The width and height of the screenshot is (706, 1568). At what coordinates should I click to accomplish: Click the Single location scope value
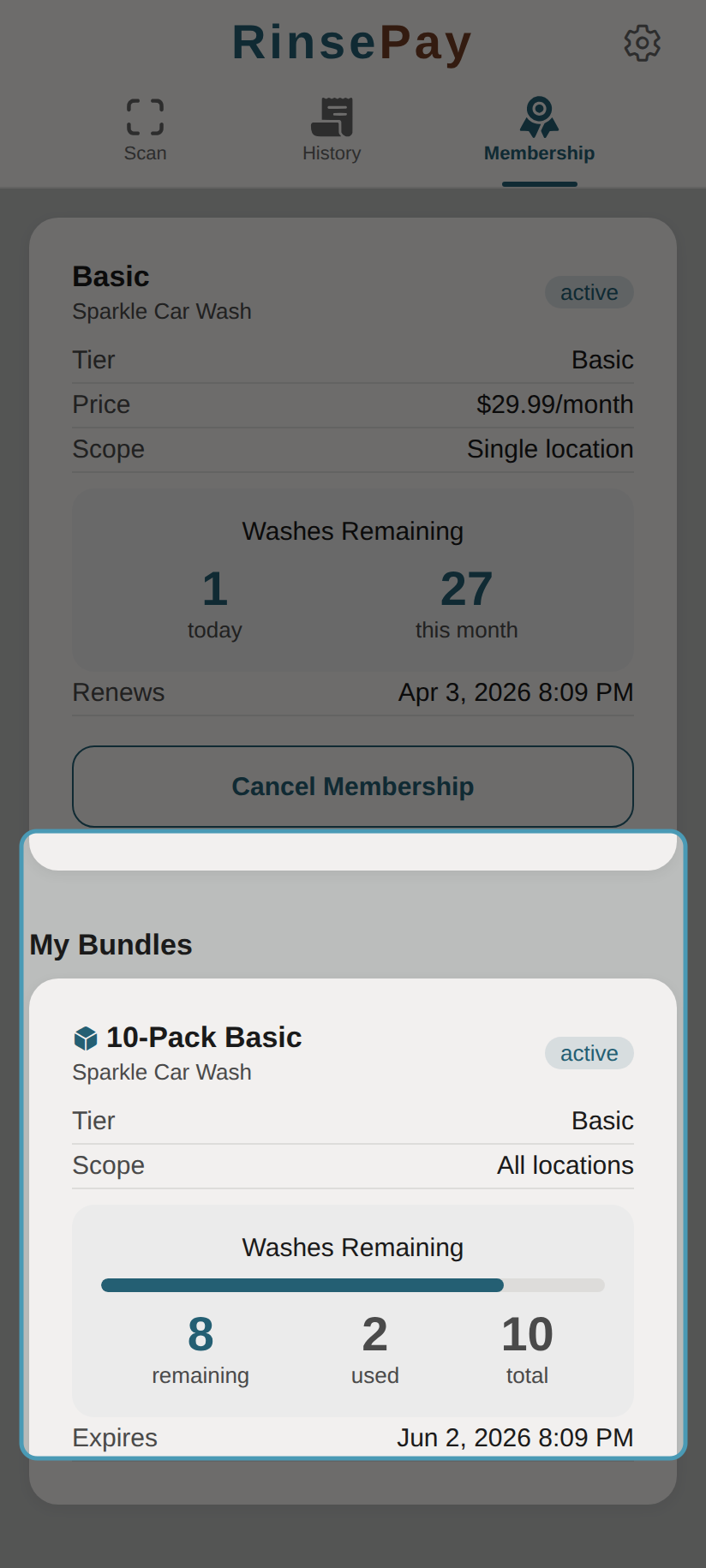click(550, 449)
